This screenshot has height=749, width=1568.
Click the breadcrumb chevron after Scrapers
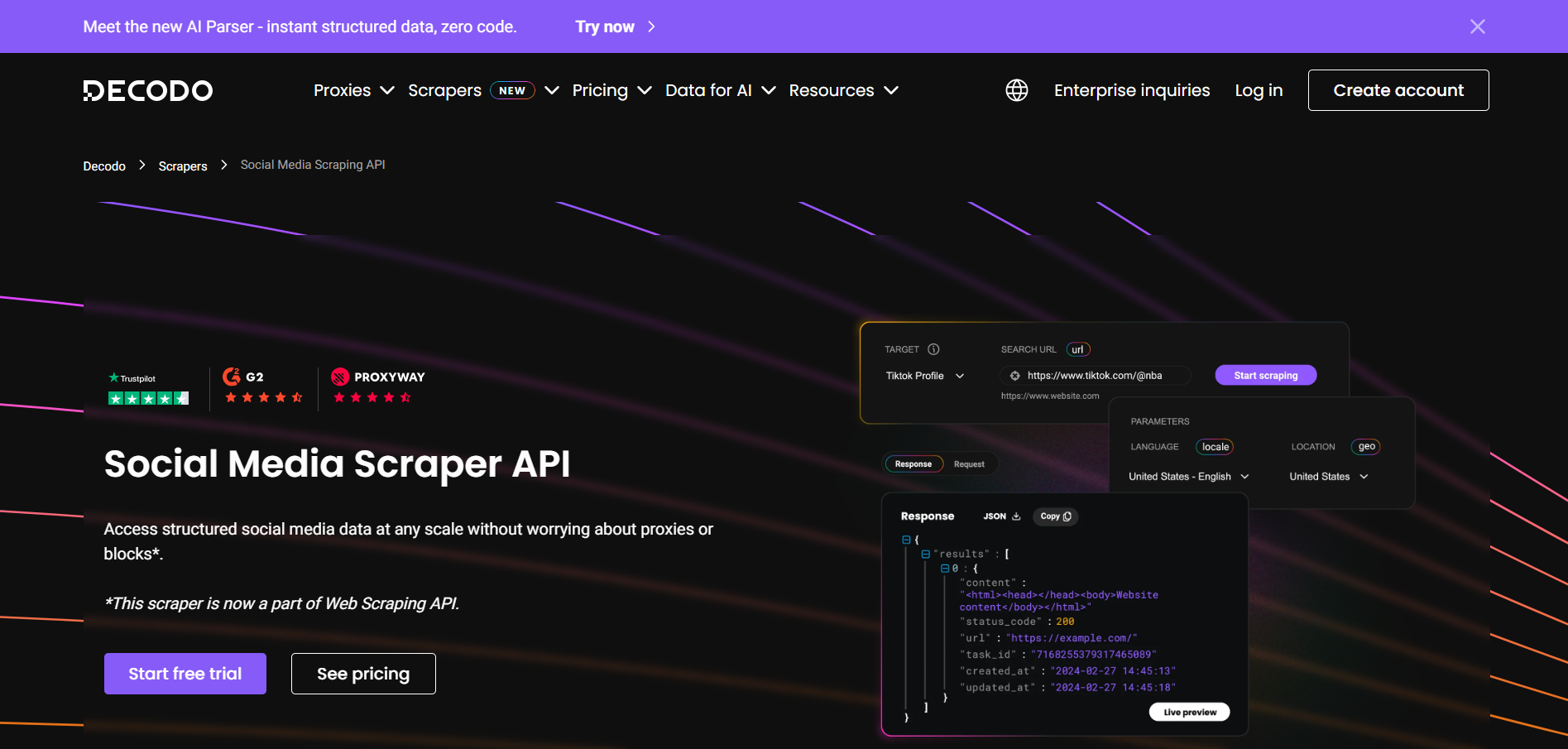[x=223, y=166]
